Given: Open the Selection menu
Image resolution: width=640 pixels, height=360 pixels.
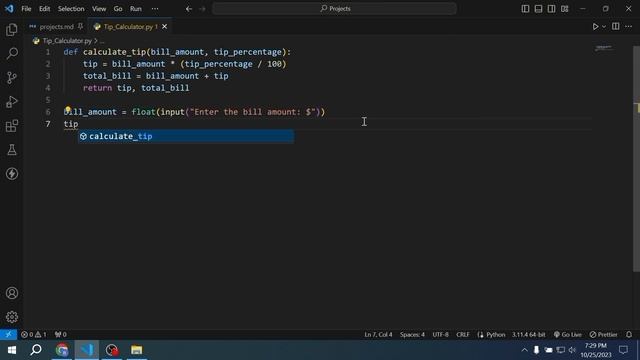Looking at the screenshot, I should coord(71,9).
